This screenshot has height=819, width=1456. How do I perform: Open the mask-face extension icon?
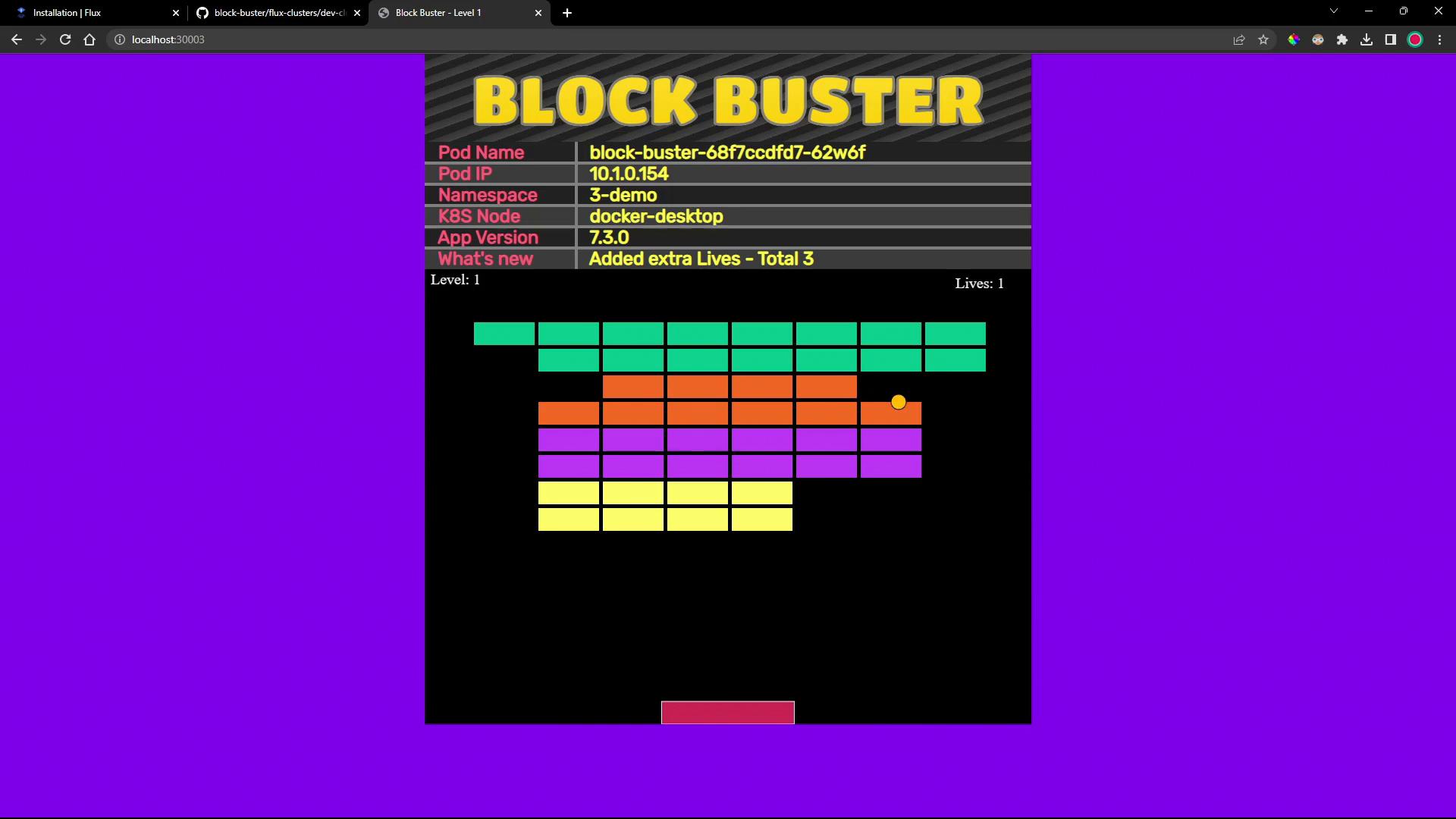pyautogui.click(x=1318, y=39)
